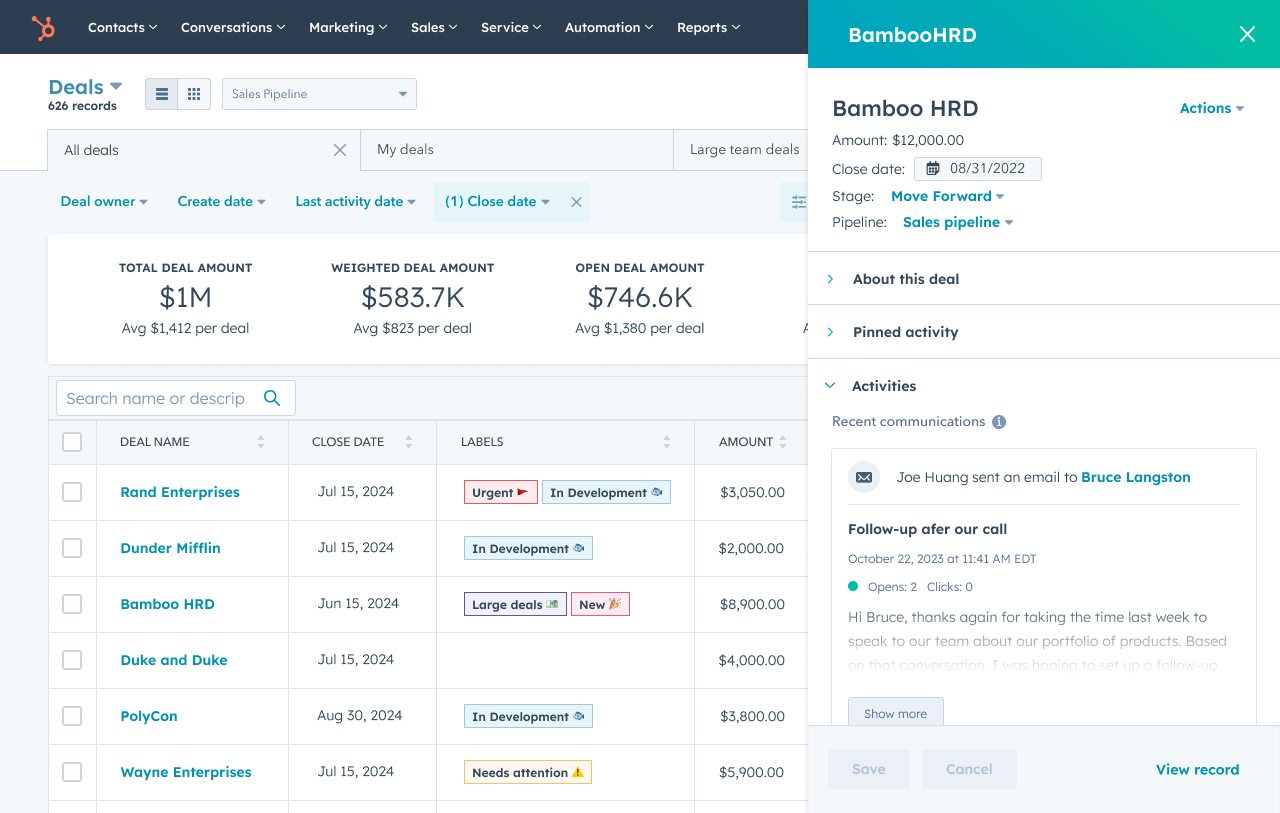Open the Reports menu

click(x=708, y=27)
